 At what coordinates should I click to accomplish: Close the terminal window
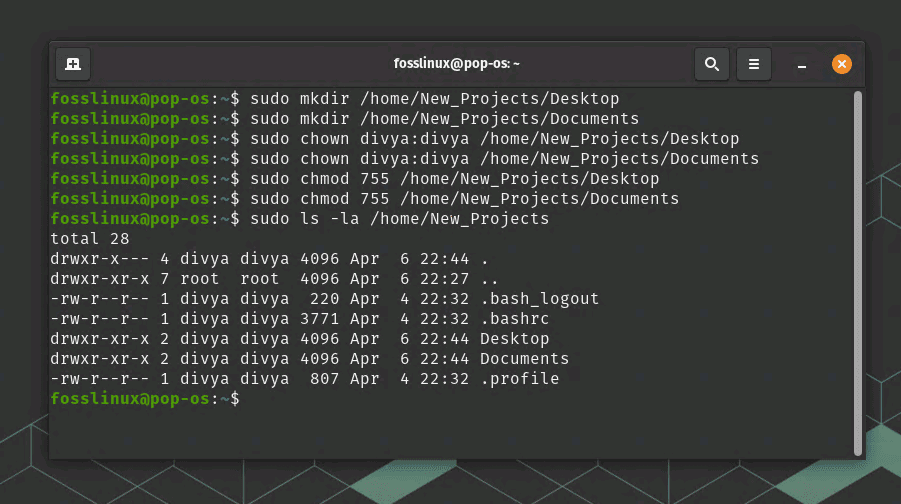pos(842,64)
